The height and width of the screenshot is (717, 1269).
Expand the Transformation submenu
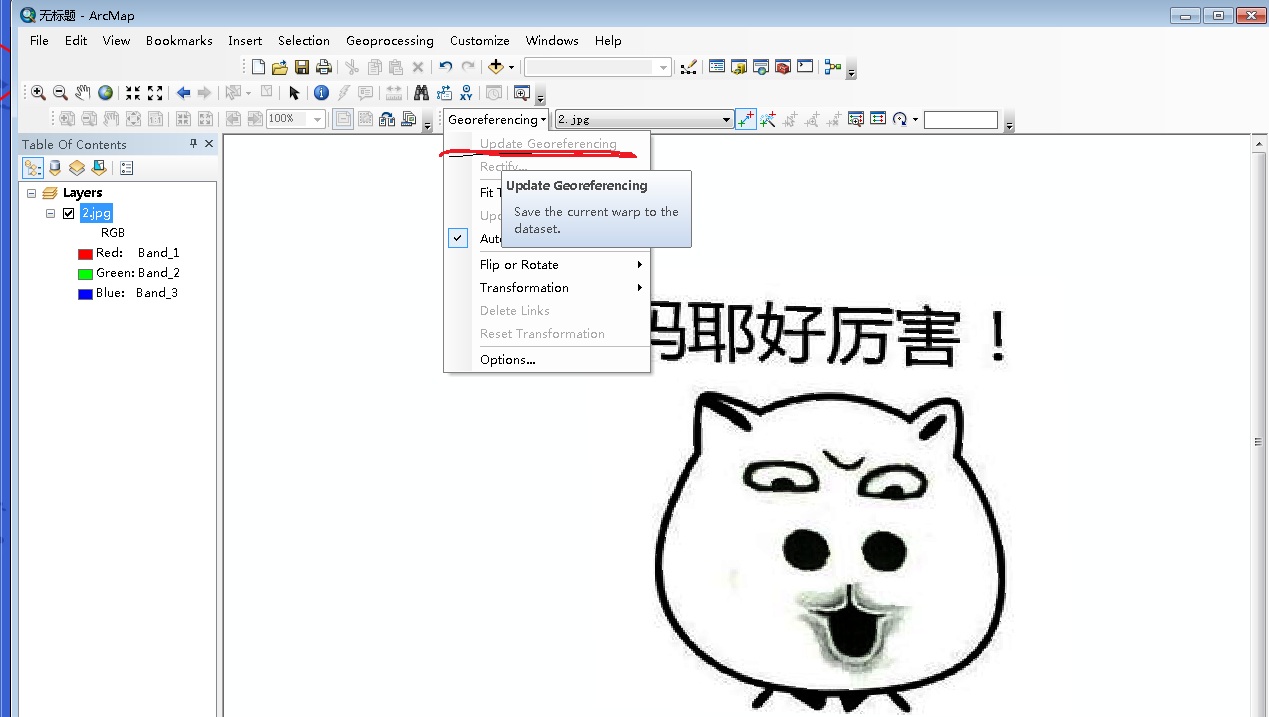[x=524, y=288]
